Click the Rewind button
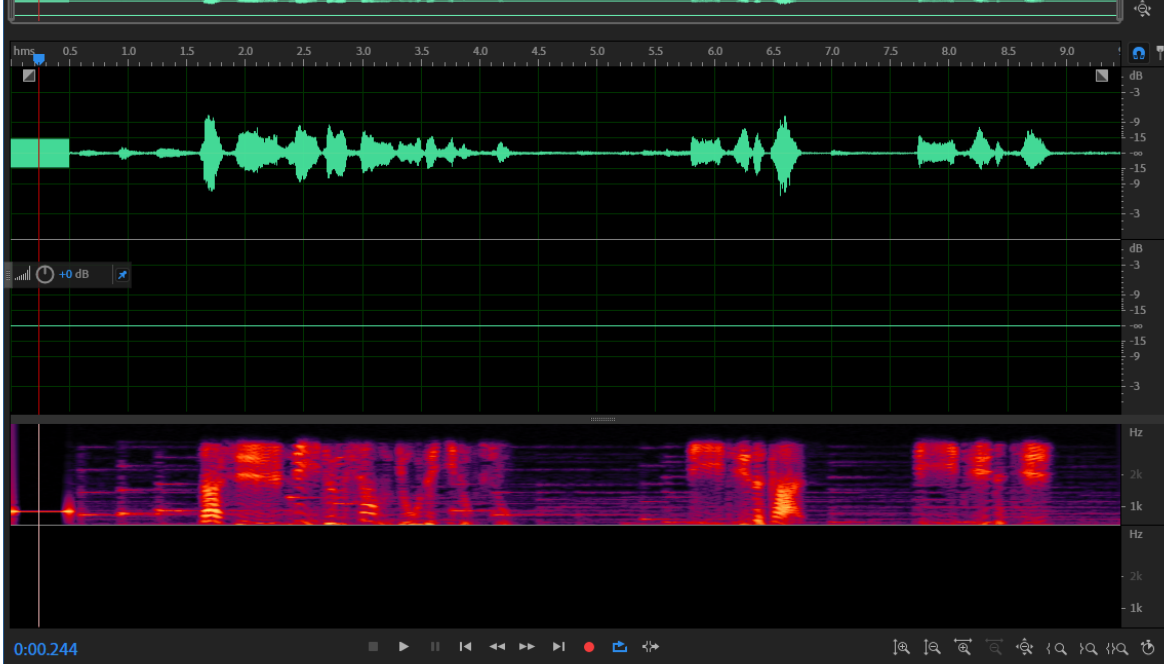1164x666 pixels. point(496,647)
